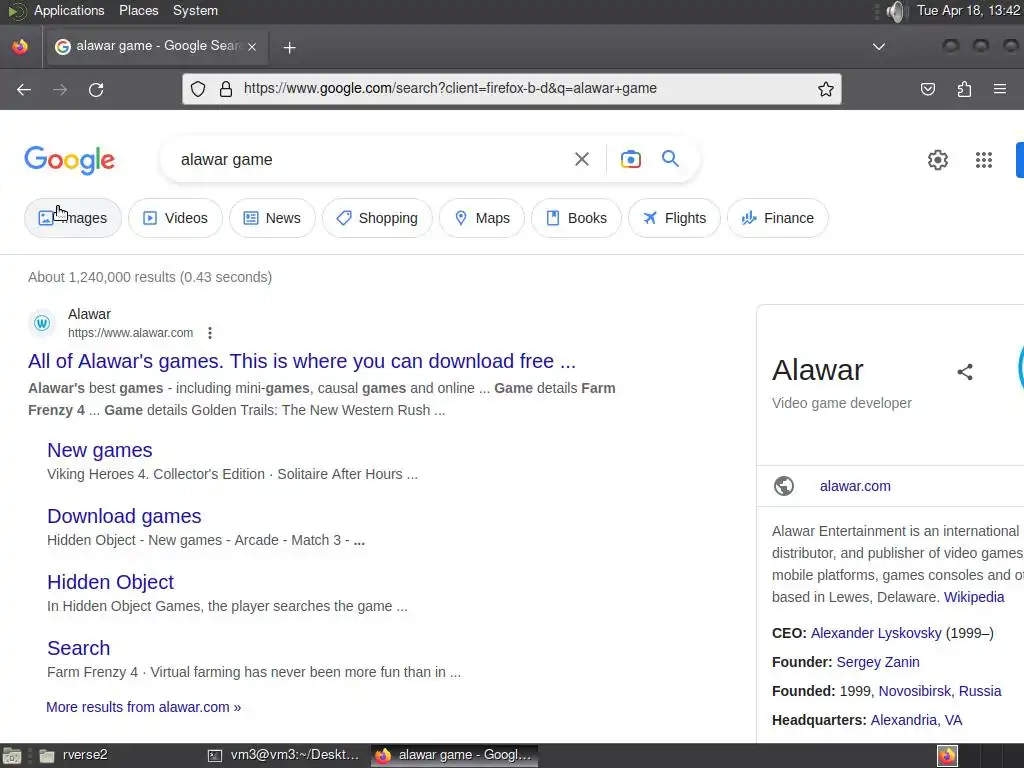The height and width of the screenshot is (768, 1024).
Task: View site security padlock info
Action: (x=226, y=89)
